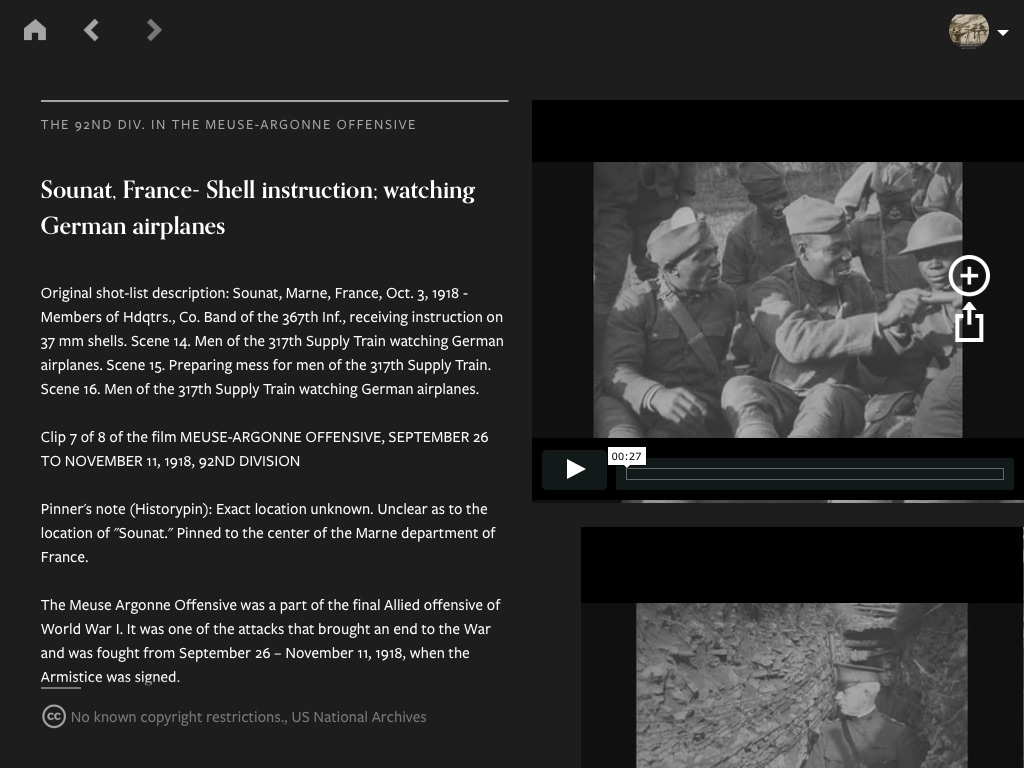Add video to collection with plus icon
This screenshot has height=768, width=1024.
pos(969,276)
